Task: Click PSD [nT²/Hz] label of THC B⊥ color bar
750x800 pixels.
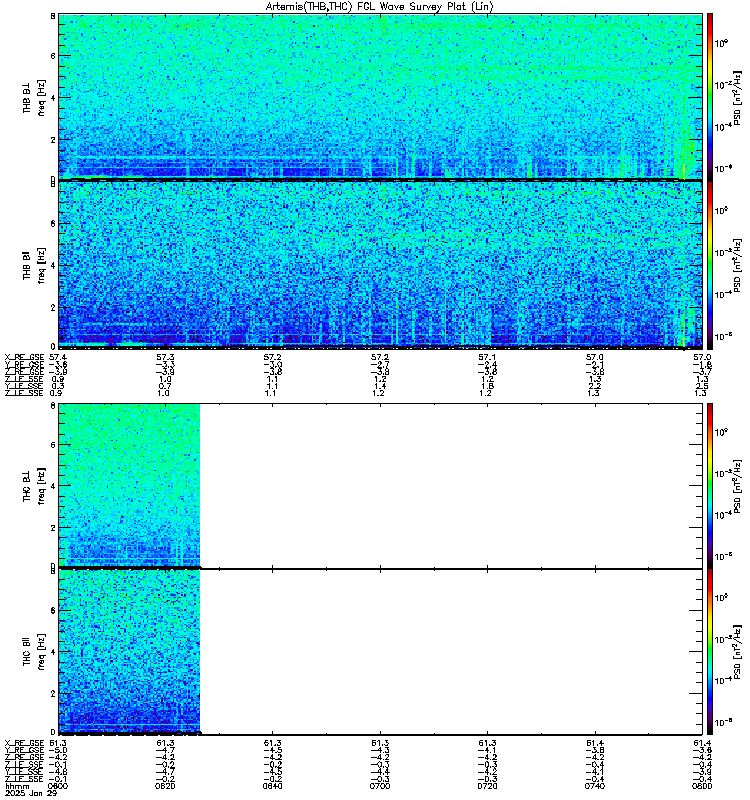Action: [737, 486]
